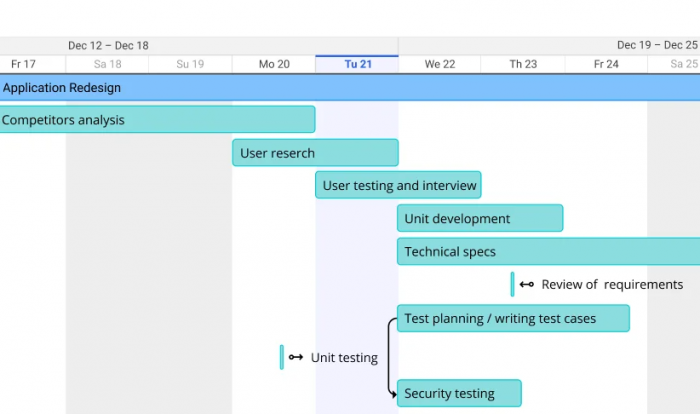
Task: Click the Security testing task bar
Action: click(x=459, y=393)
